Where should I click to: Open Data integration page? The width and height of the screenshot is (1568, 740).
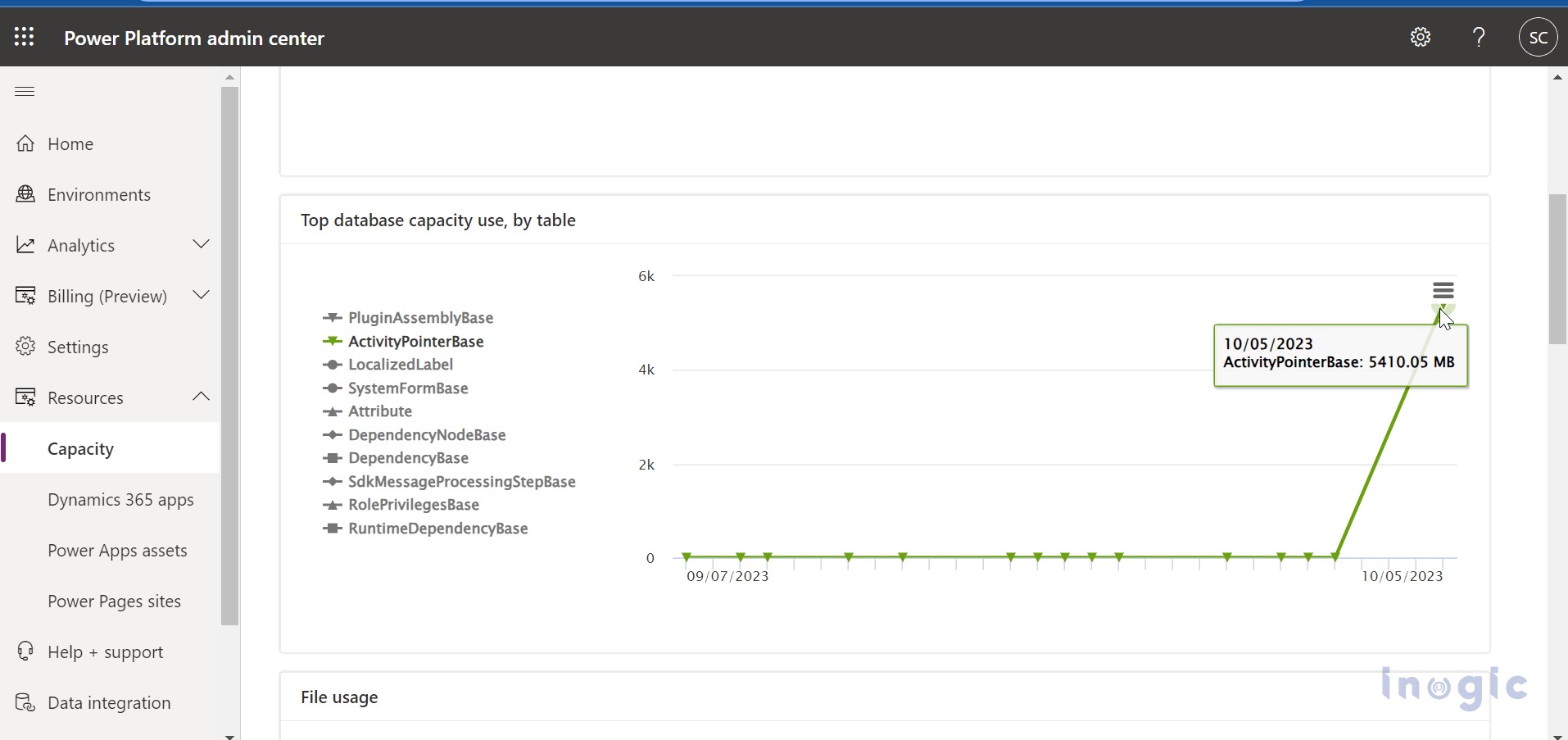point(110,703)
